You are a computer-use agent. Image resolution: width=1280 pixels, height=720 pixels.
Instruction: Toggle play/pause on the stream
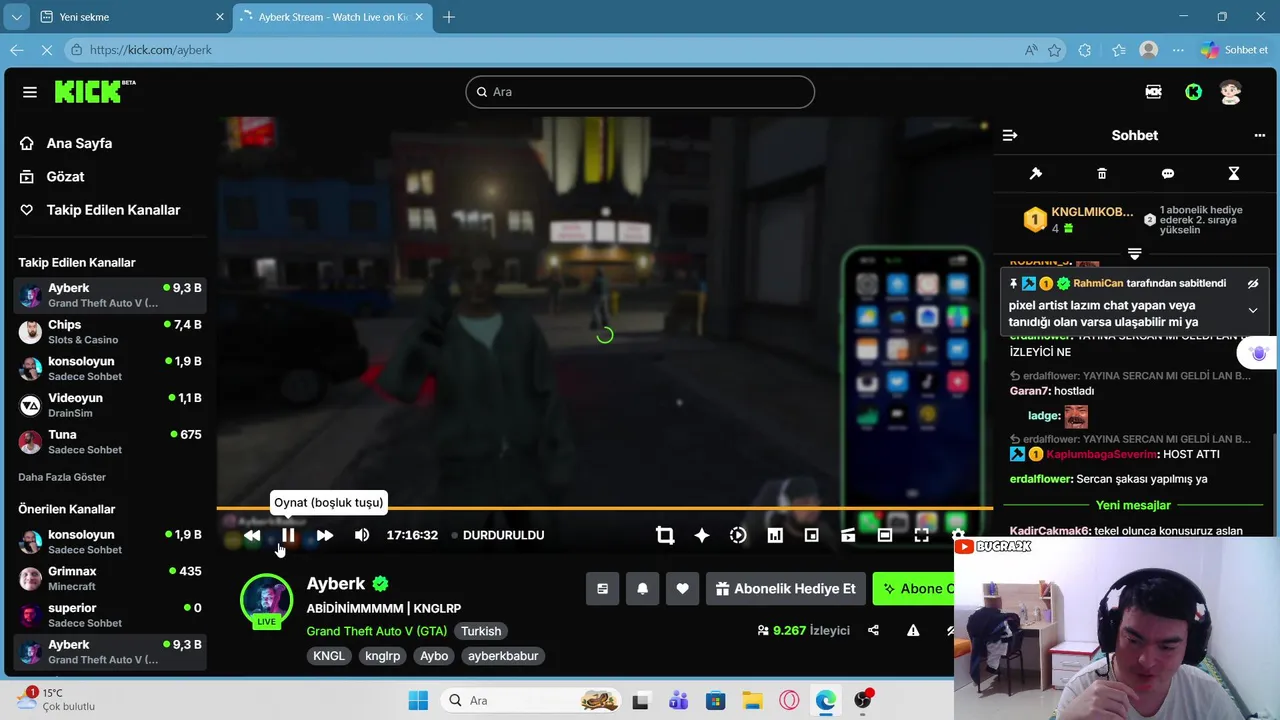pyautogui.click(x=288, y=535)
